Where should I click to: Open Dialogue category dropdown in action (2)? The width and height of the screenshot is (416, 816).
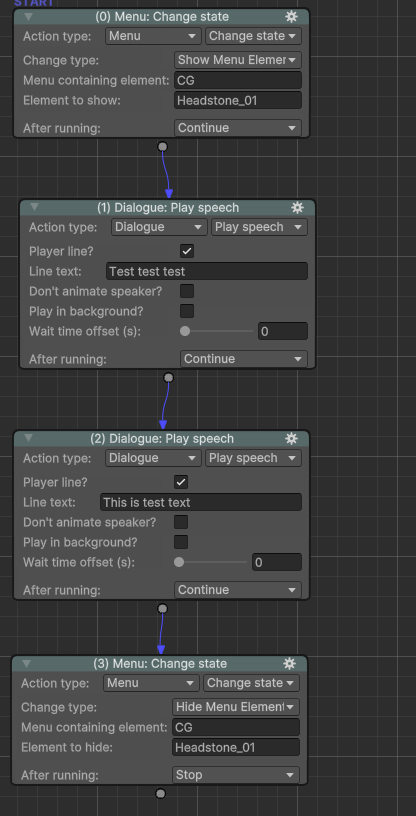(153, 458)
